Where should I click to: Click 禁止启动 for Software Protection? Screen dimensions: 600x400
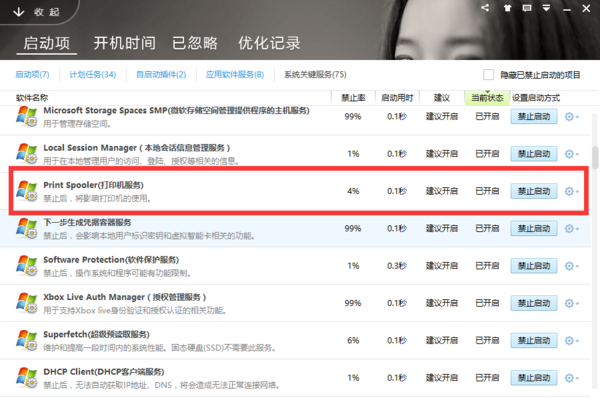[534, 266]
